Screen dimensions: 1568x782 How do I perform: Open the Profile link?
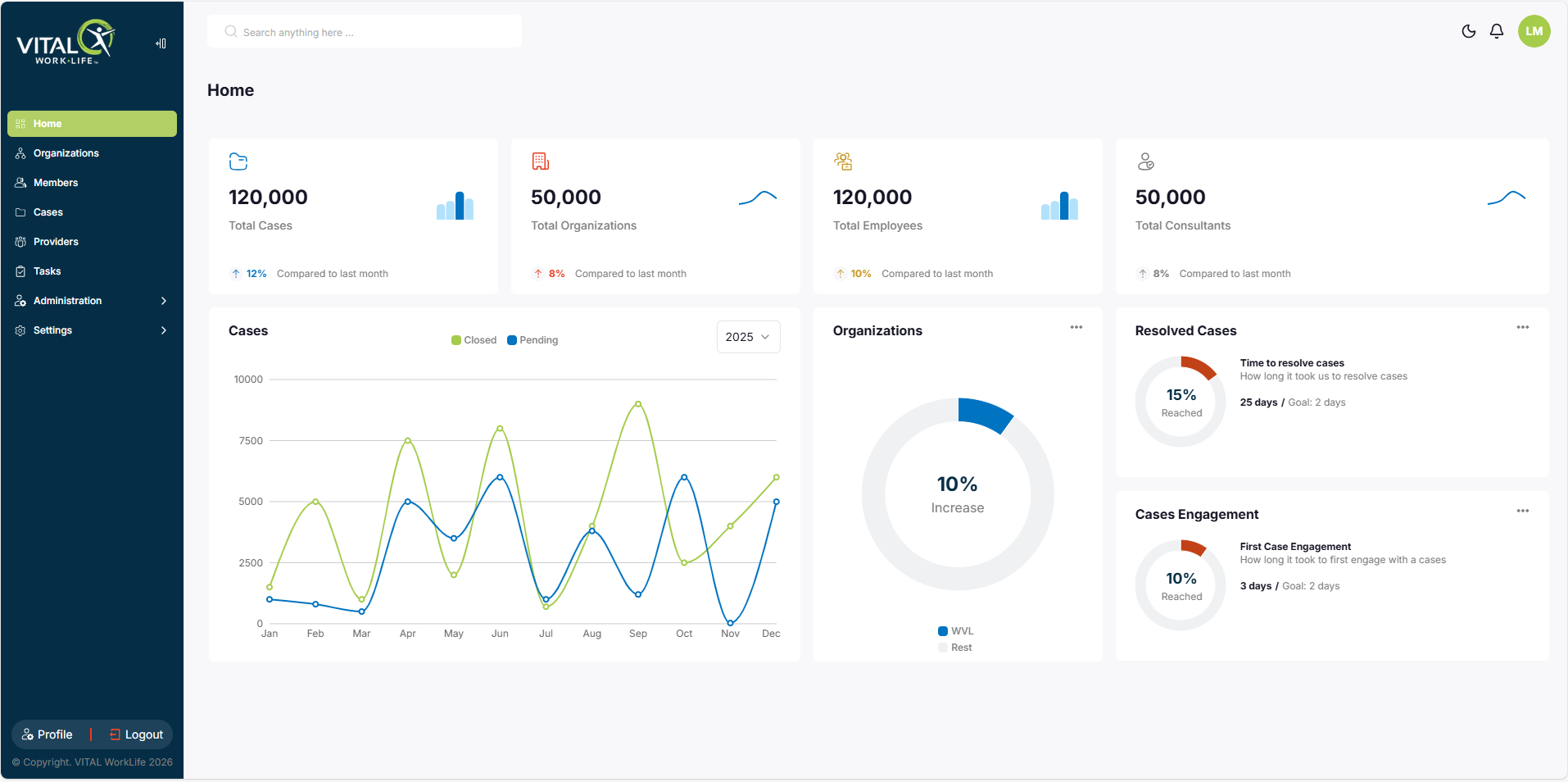point(47,734)
